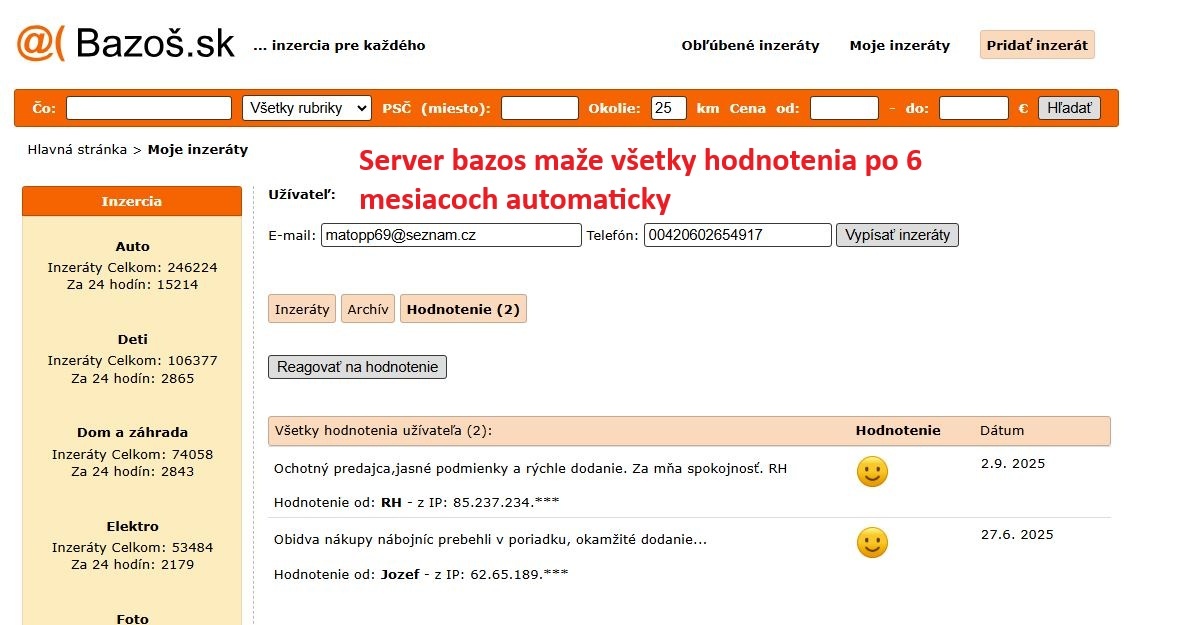Open the Deti category in the sidebar
The image size is (1186, 625).
pyautogui.click(x=131, y=339)
